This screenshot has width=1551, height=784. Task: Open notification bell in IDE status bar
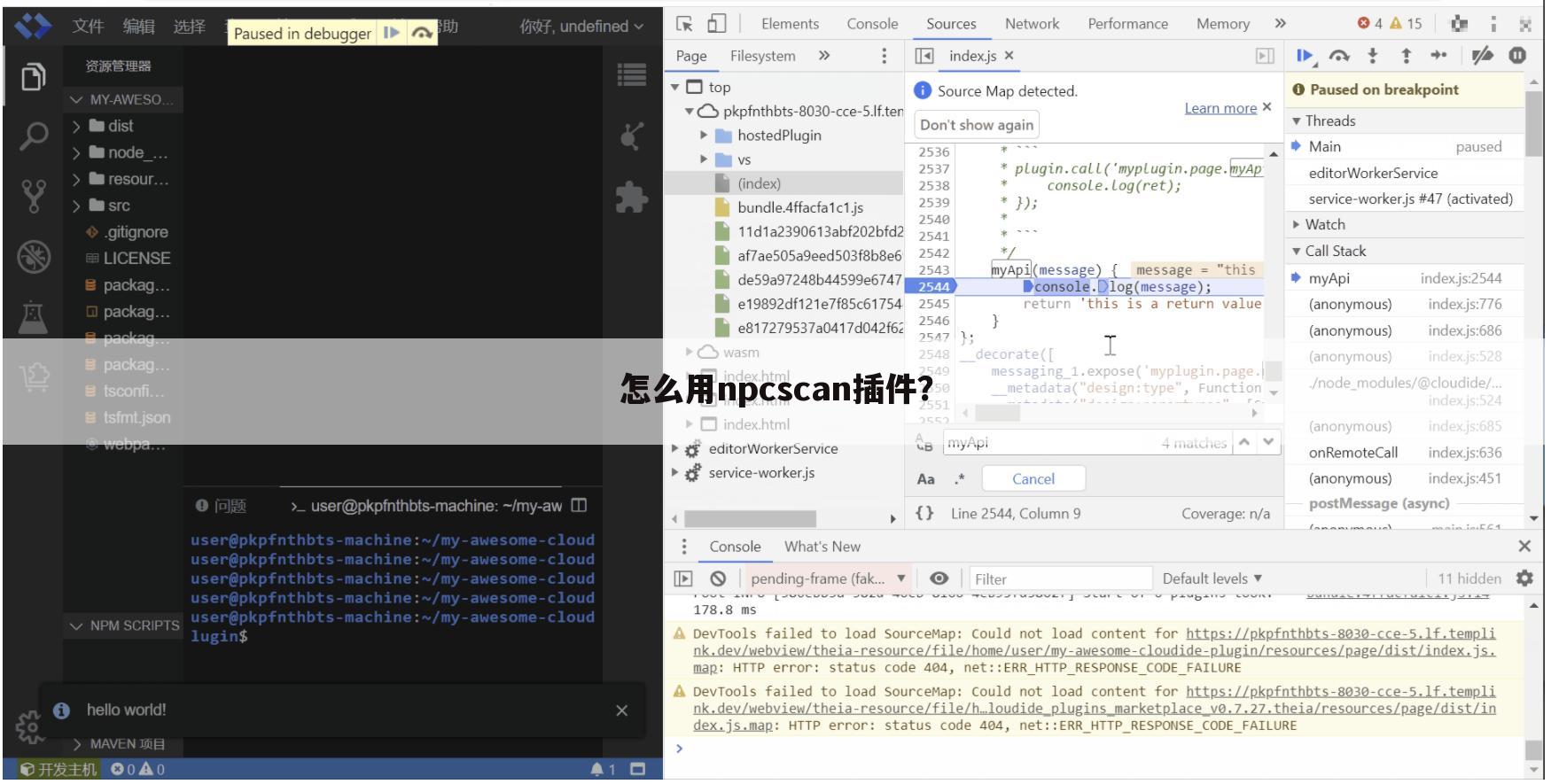[597, 769]
